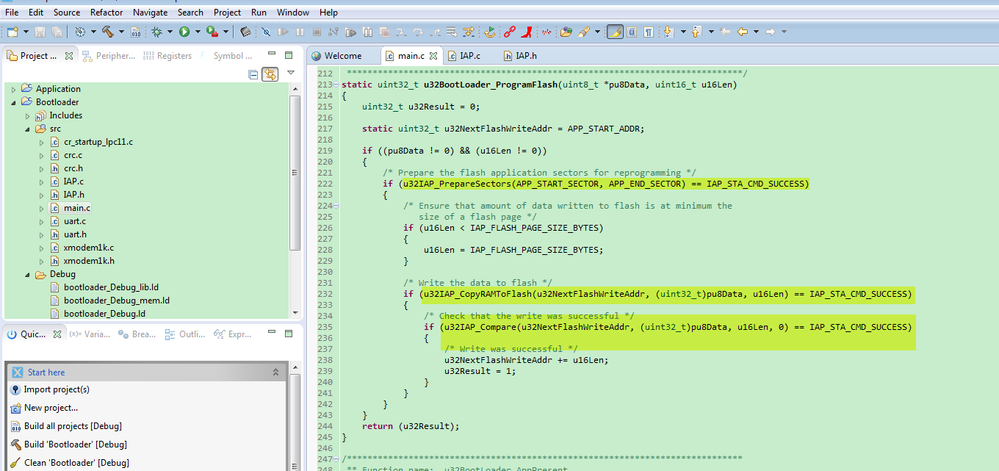Viewport: 999px width, 471px height.
Task: Switch to the IAP.h editor tab
Action: tap(521, 55)
